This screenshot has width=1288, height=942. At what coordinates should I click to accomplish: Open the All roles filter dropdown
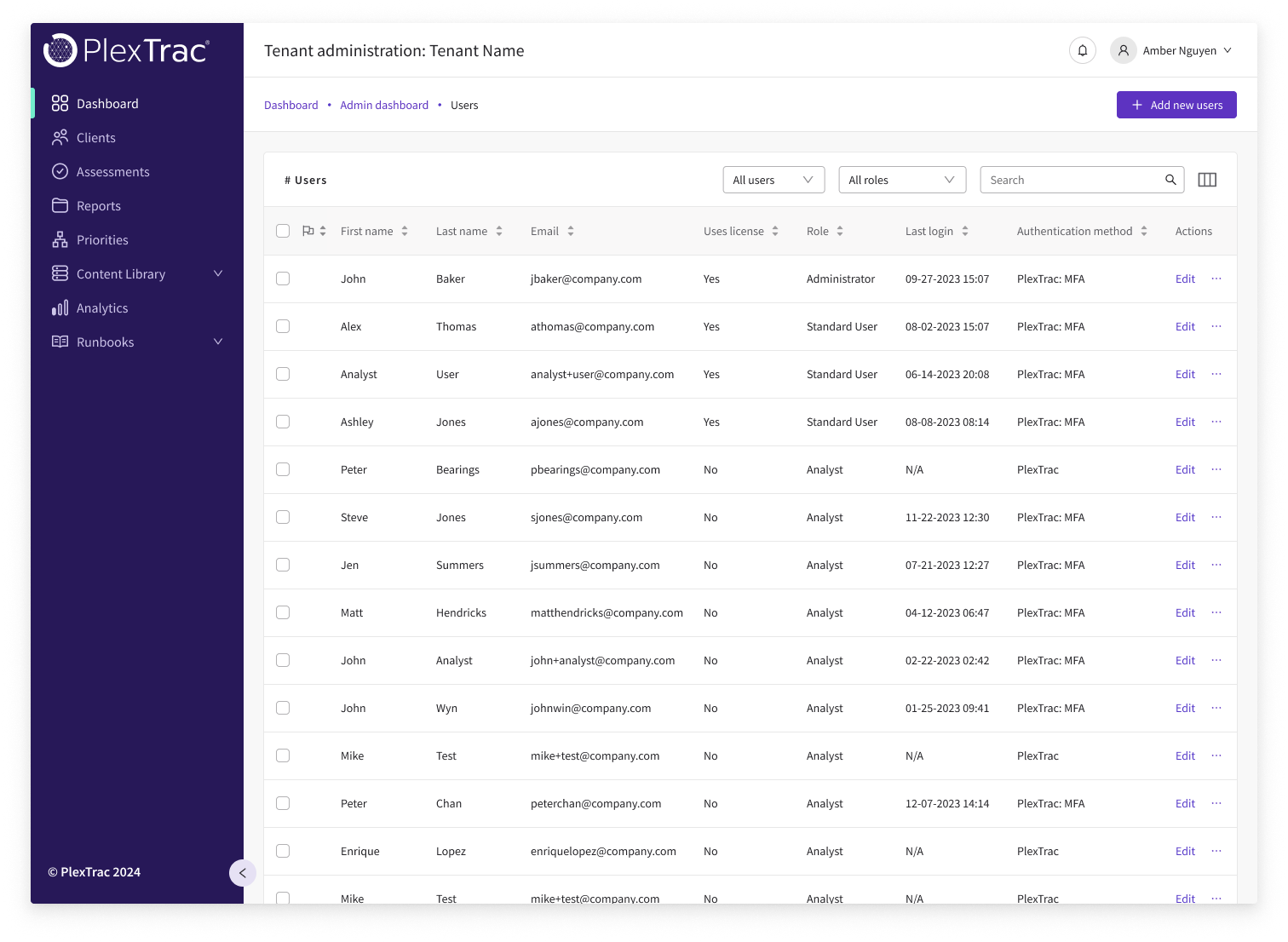[x=902, y=180]
